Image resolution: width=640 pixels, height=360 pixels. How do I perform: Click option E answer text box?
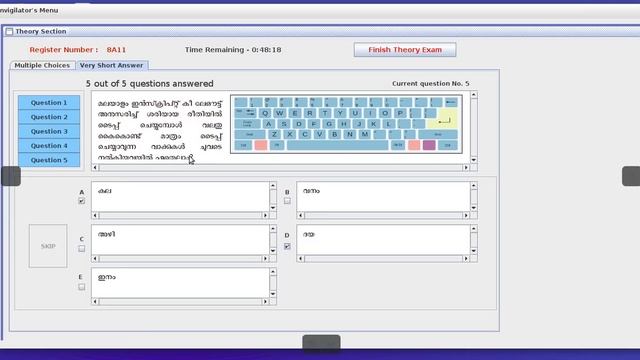point(180,283)
